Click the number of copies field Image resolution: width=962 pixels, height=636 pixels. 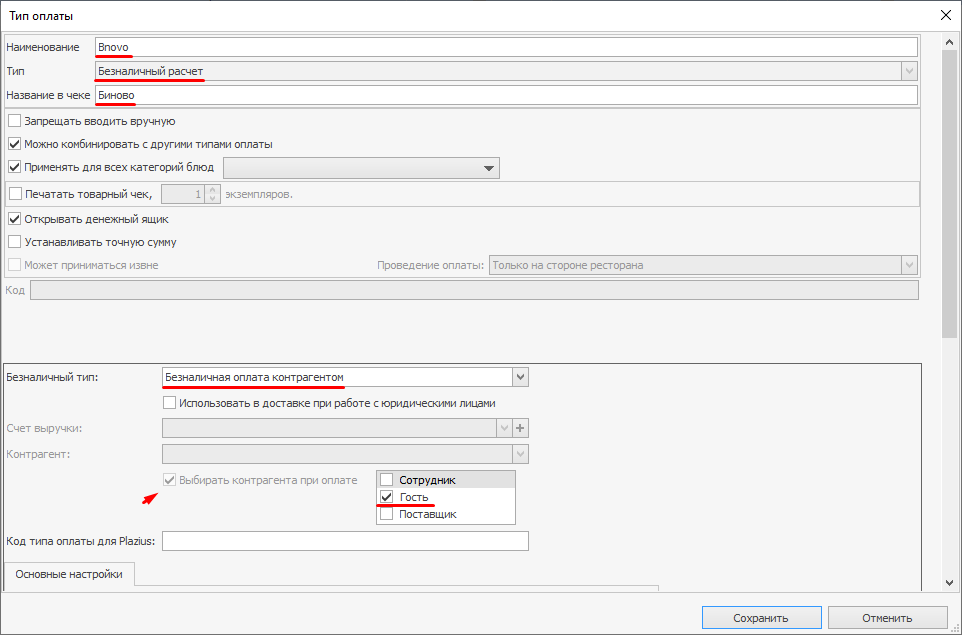tap(183, 194)
